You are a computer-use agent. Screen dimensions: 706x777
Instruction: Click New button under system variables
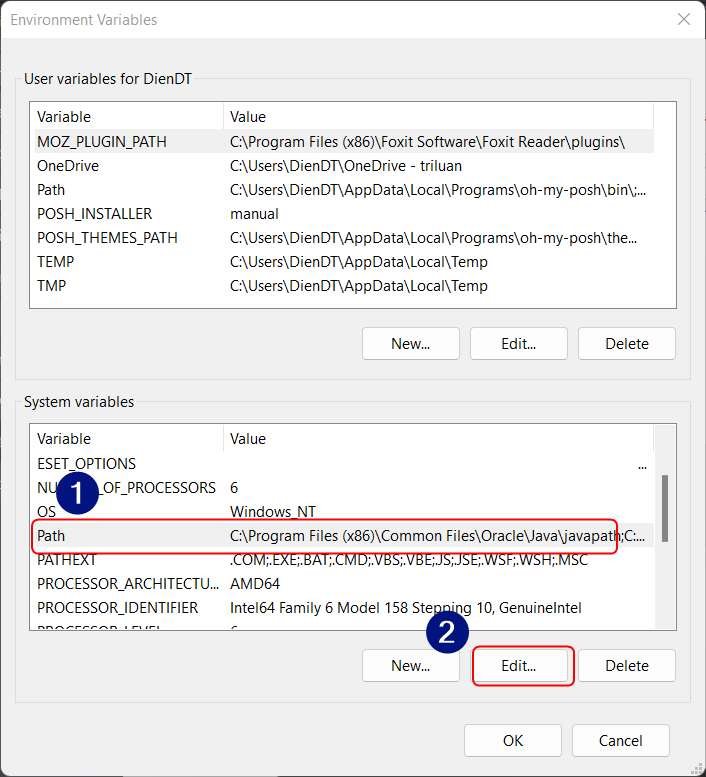[410, 666]
